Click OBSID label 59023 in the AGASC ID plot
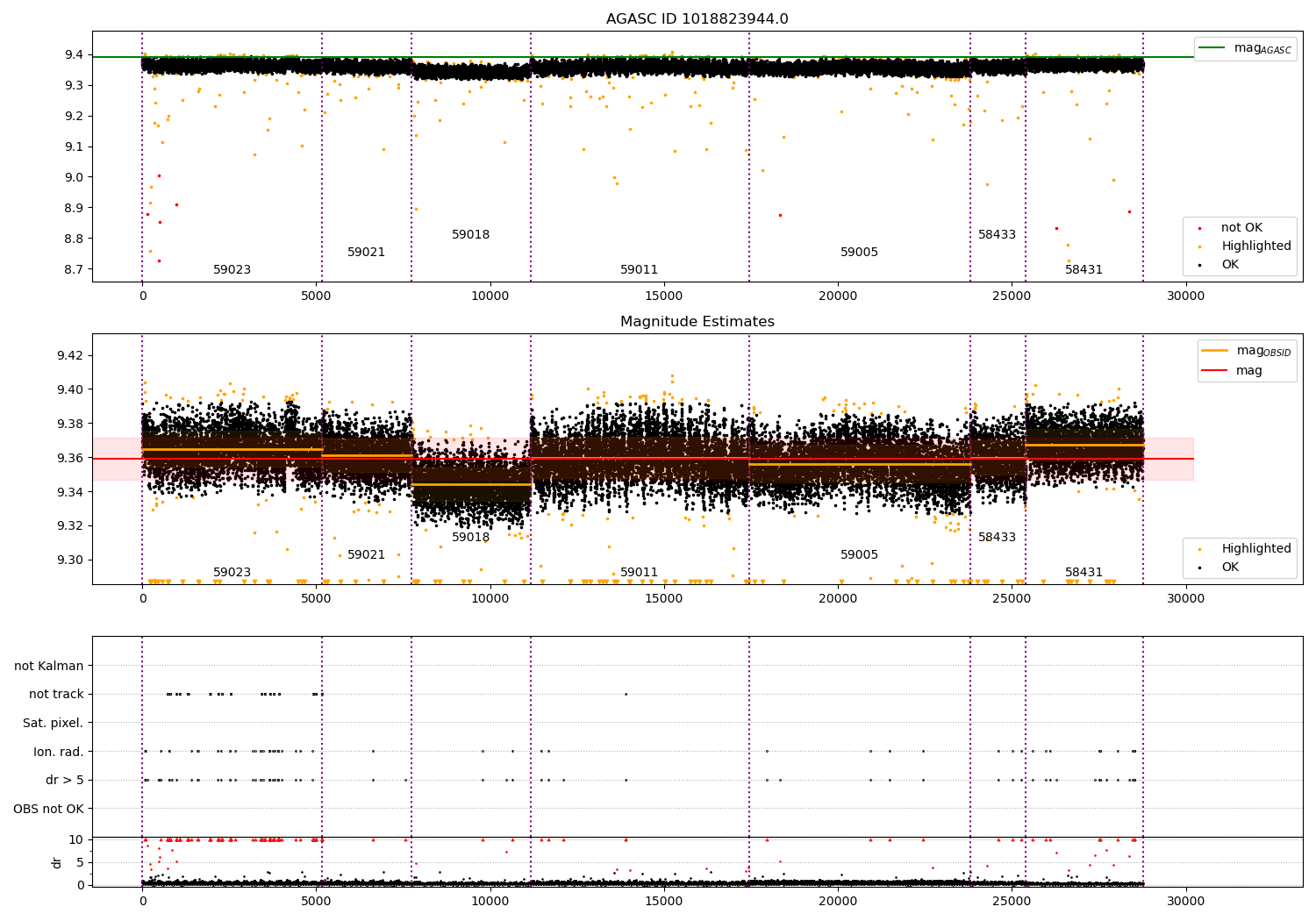The image size is (1316, 921). click(232, 270)
